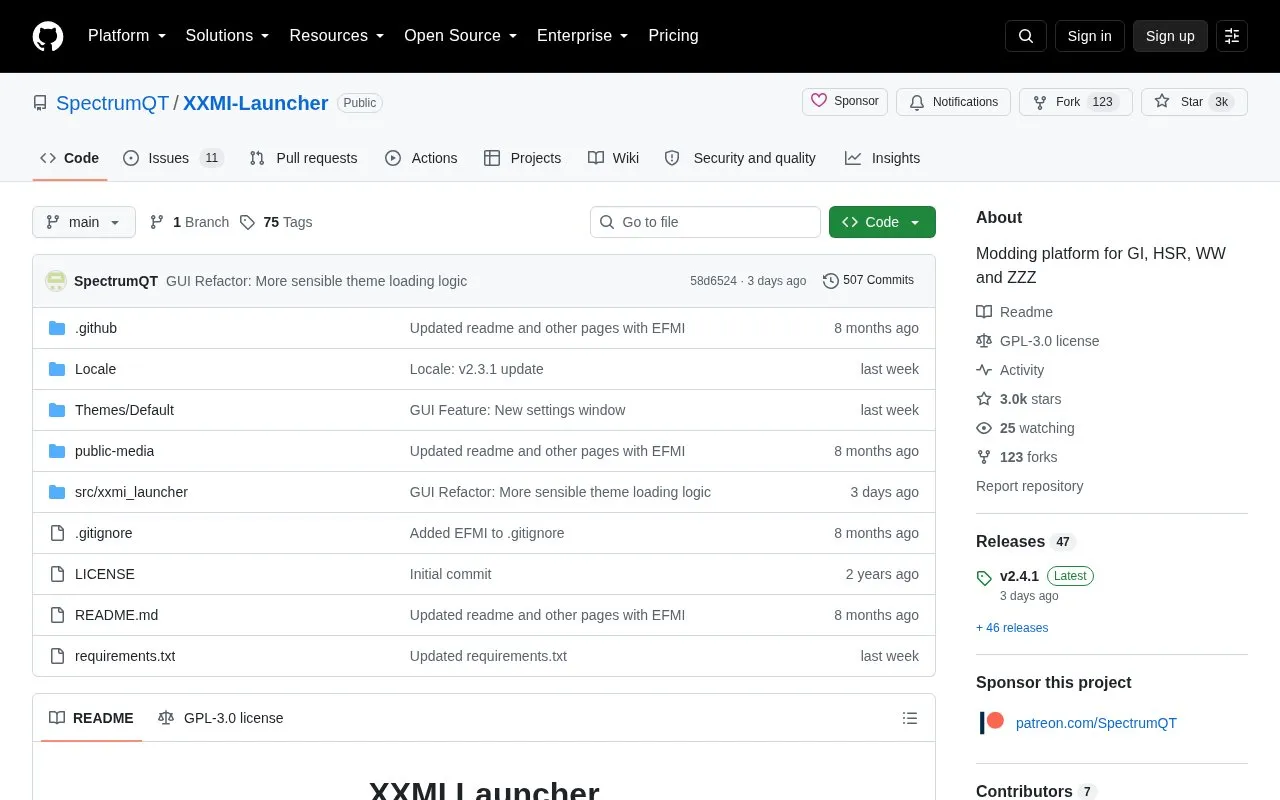Open the appearance settings icon in header

coord(1232,36)
